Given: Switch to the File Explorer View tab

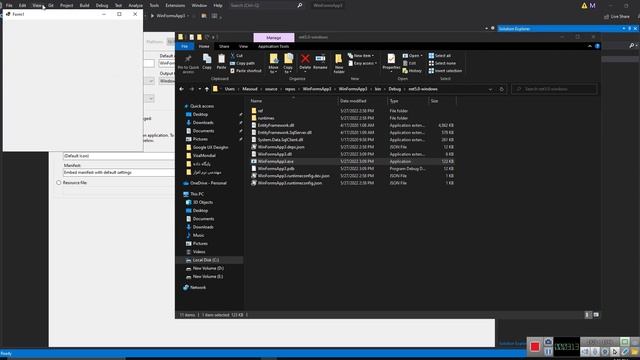Looking at the screenshot, I should tap(243, 47).
